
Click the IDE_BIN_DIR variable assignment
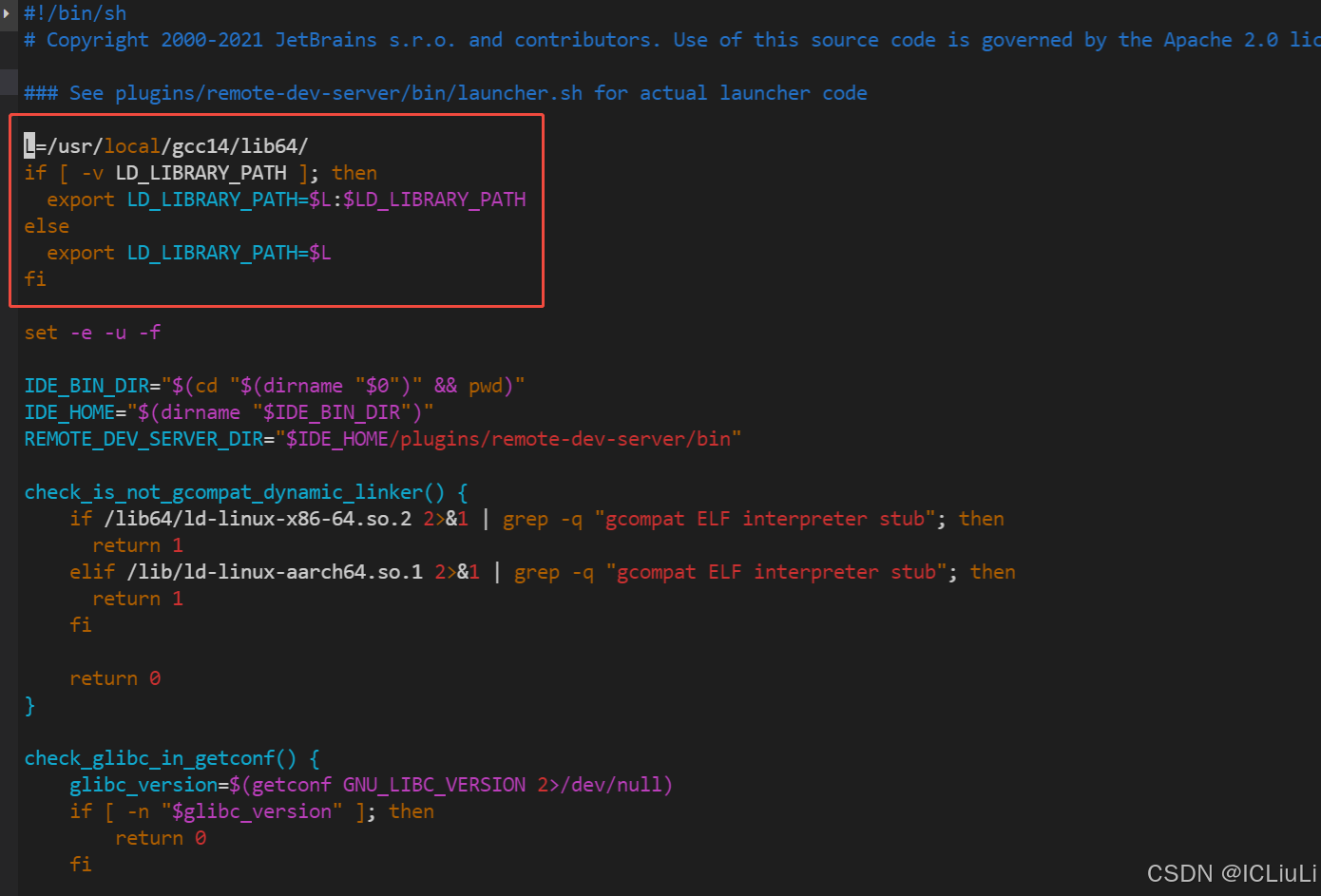(x=86, y=386)
